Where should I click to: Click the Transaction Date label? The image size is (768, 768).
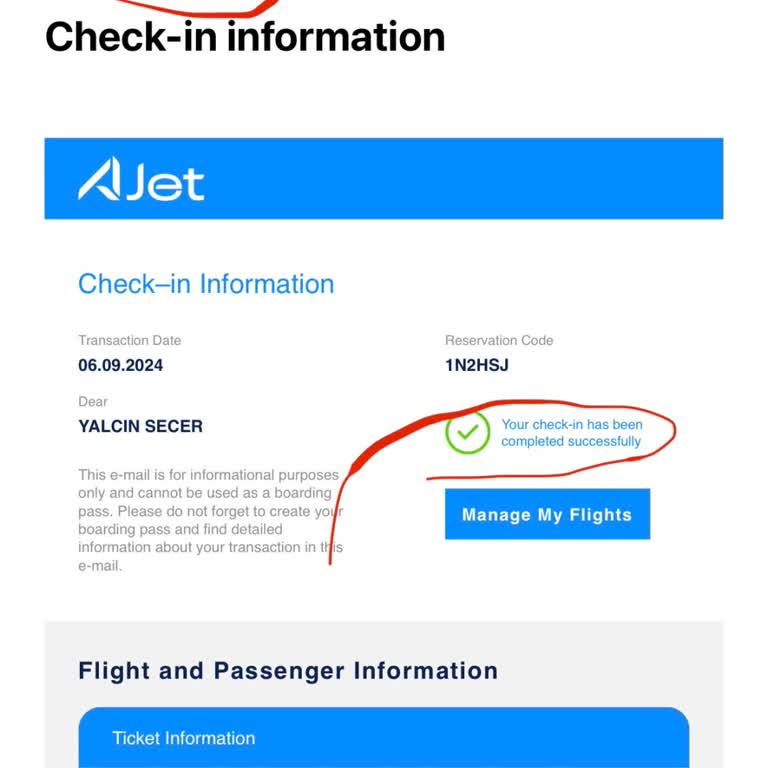tap(130, 341)
